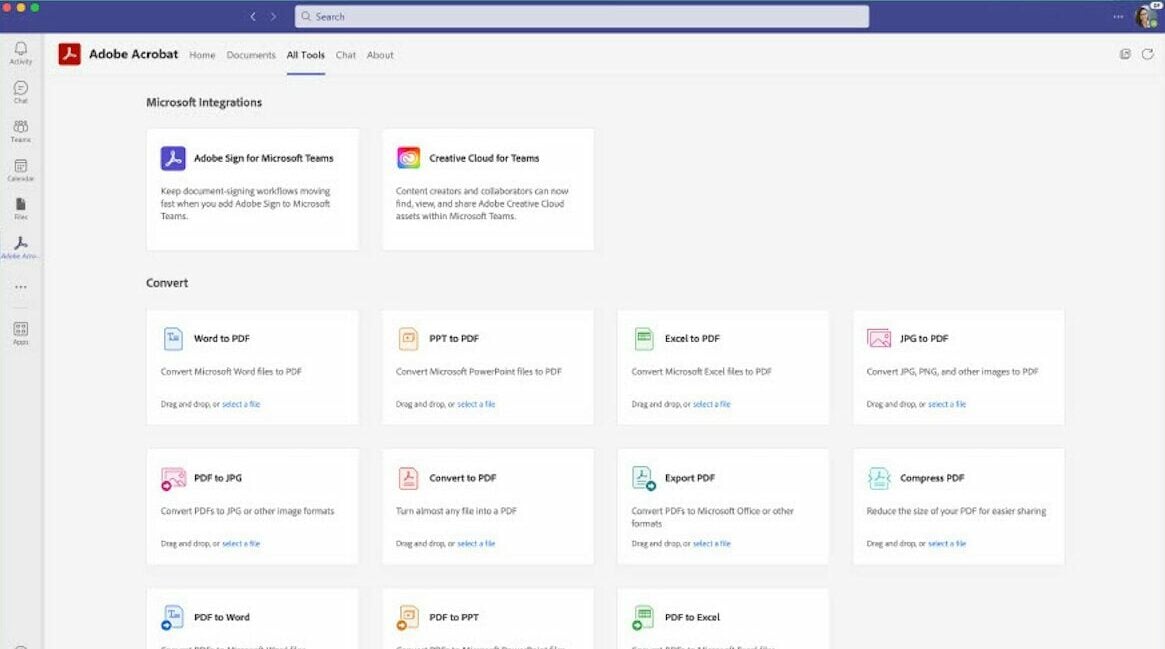1165x649 pixels.
Task: Click select a file in PPT to PDF
Action: pyautogui.click(x=476, y=405)
